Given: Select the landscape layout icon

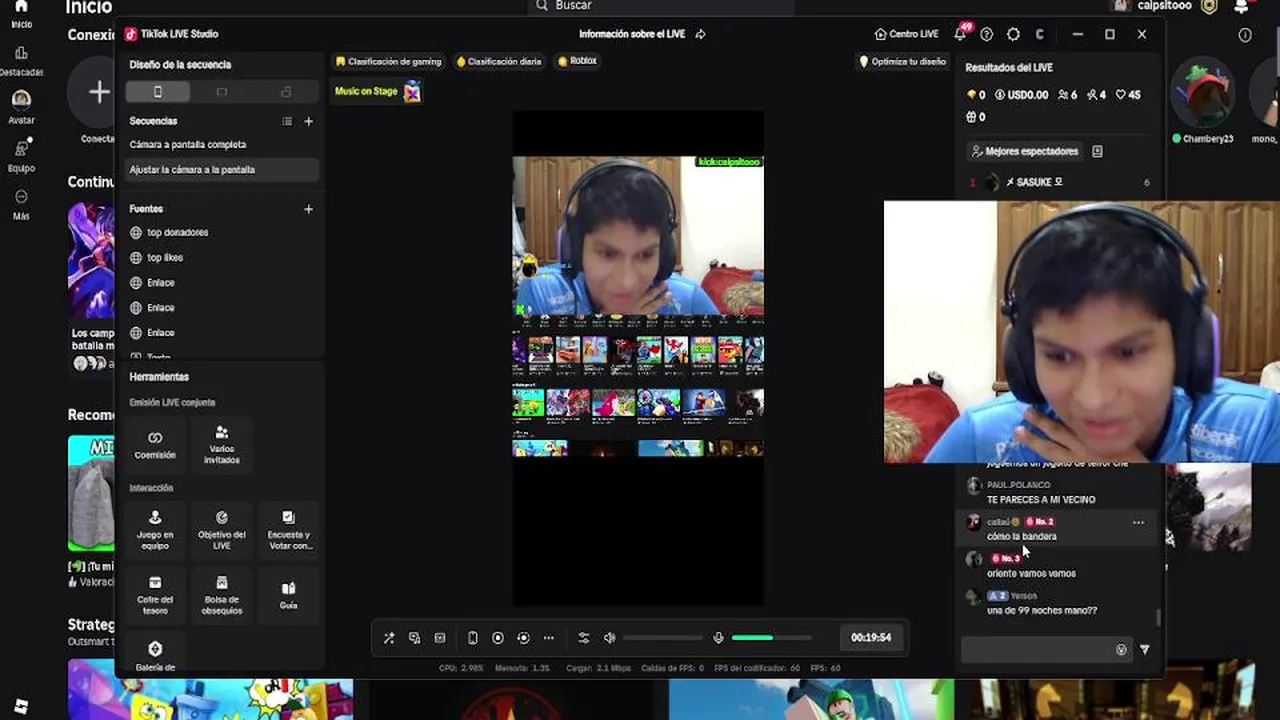Looking at the screenshot, I should (x=222, y=92).
